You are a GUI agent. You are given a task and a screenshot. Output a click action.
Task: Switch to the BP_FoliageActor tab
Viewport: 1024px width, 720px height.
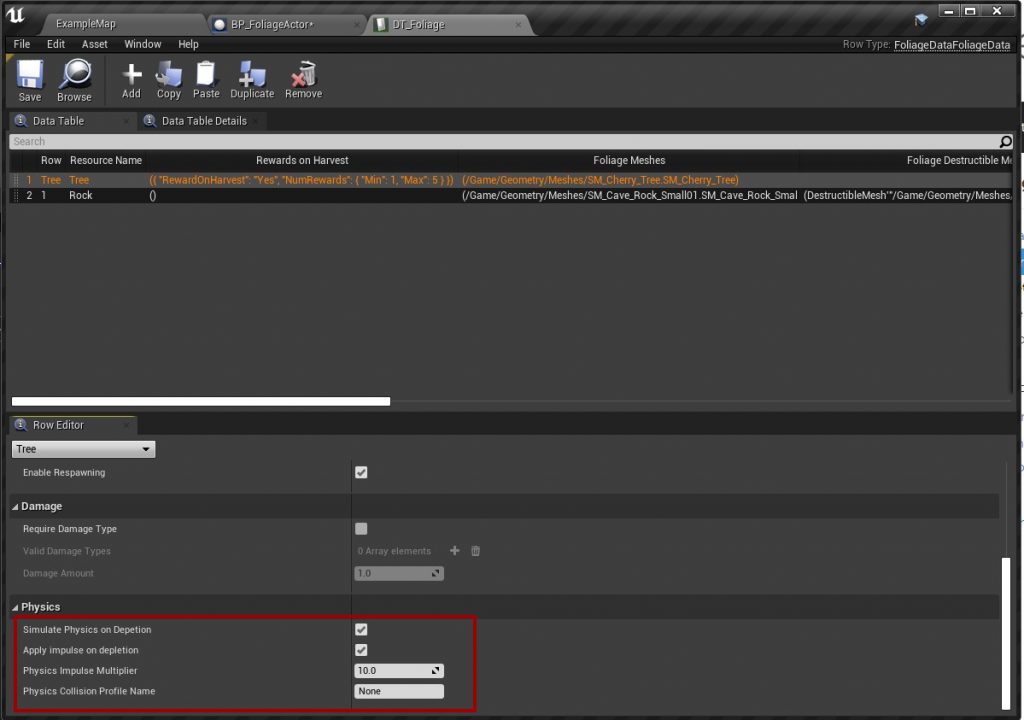pyautogui.click(x=272, y=24)
